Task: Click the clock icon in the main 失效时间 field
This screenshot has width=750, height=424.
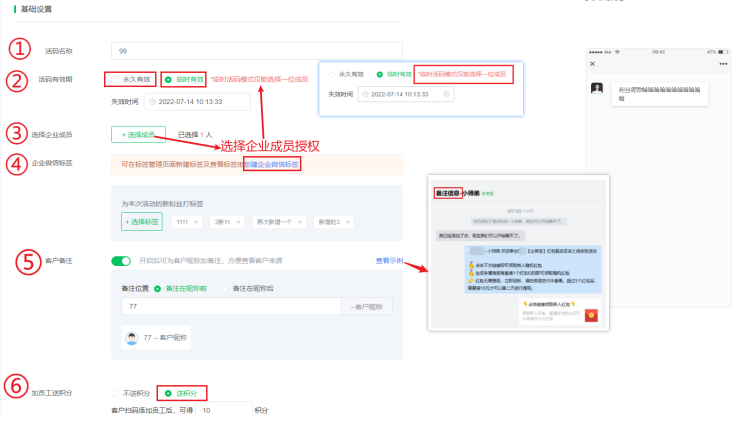Action: tap(153, 101)
